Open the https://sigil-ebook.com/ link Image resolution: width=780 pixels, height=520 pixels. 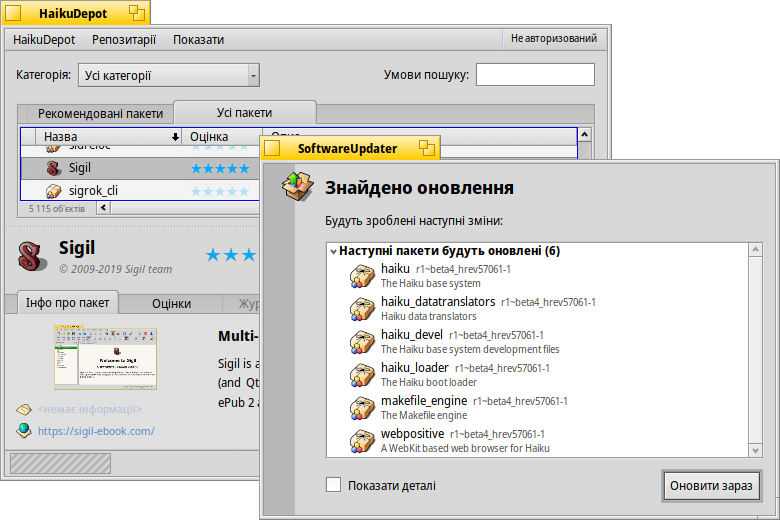(x=96, y=431)
